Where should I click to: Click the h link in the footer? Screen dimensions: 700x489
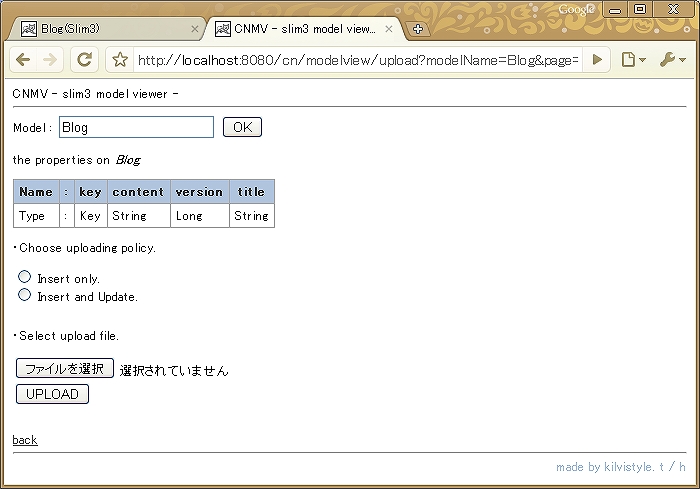click(x=682, y=467)
